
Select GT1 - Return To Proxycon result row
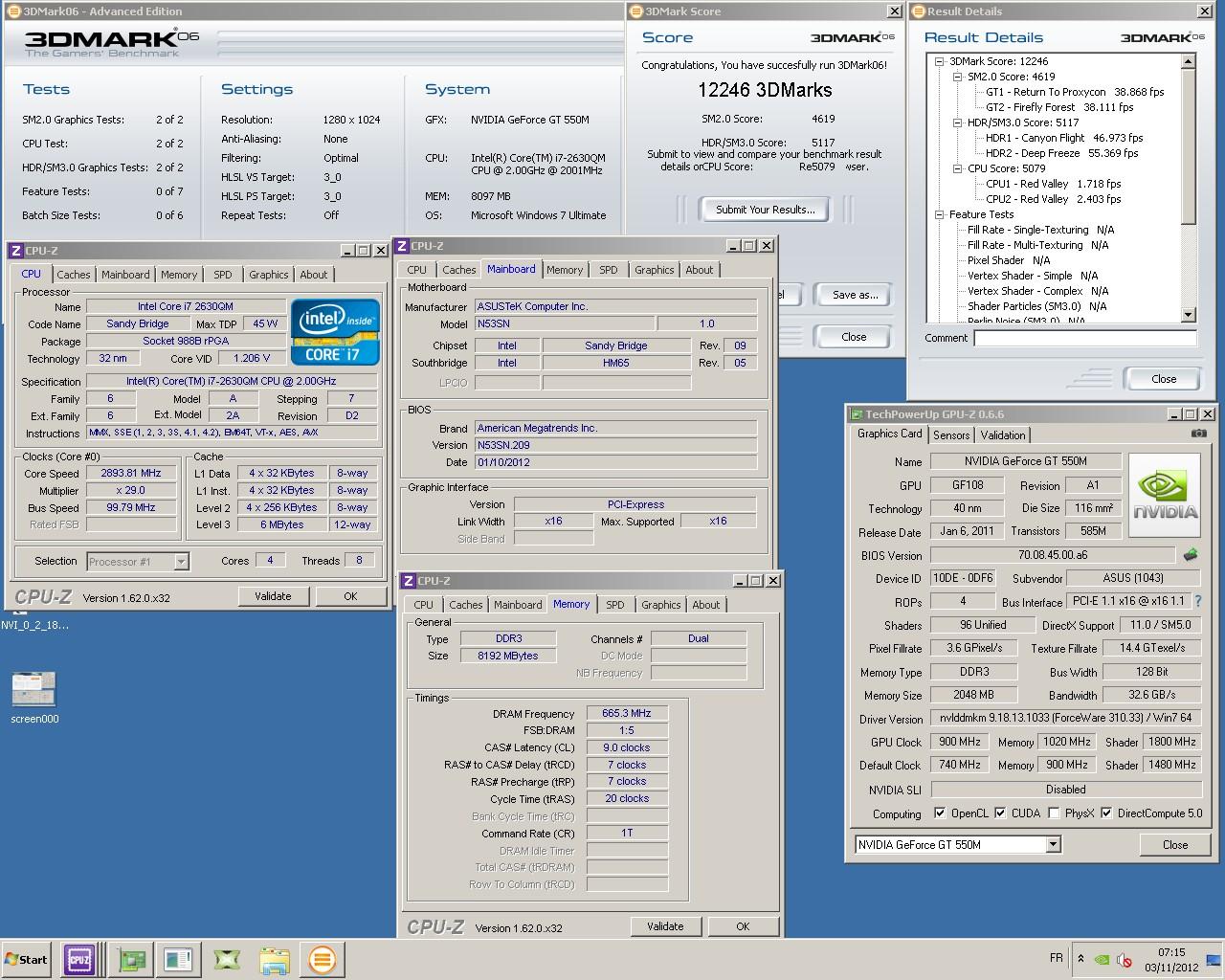point(1075,92)
